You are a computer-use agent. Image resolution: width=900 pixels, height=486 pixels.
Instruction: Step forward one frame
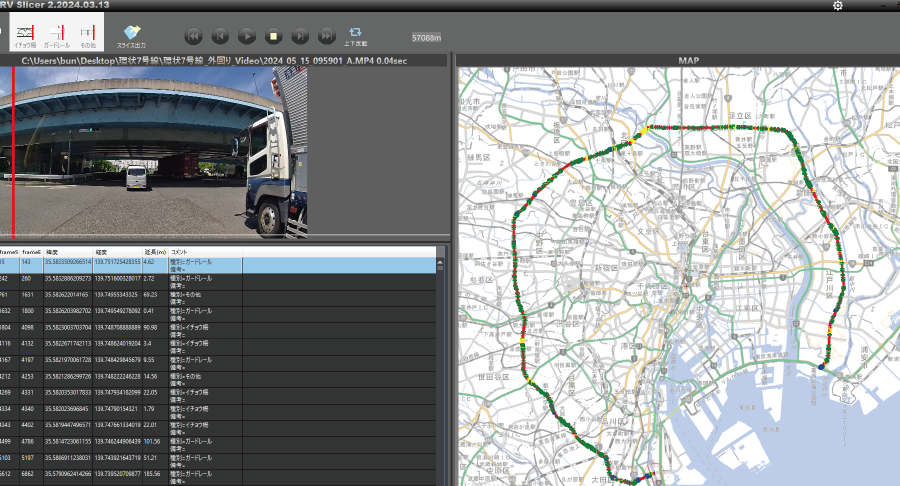(x=299, y=36)
